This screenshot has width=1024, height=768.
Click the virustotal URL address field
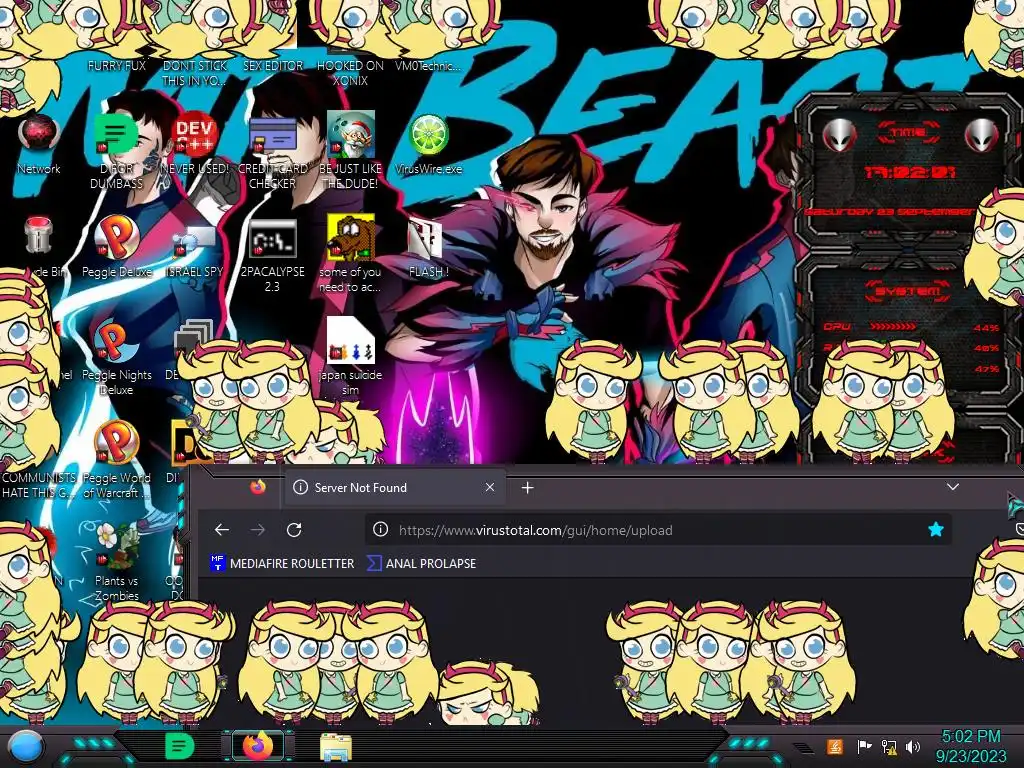658,530
